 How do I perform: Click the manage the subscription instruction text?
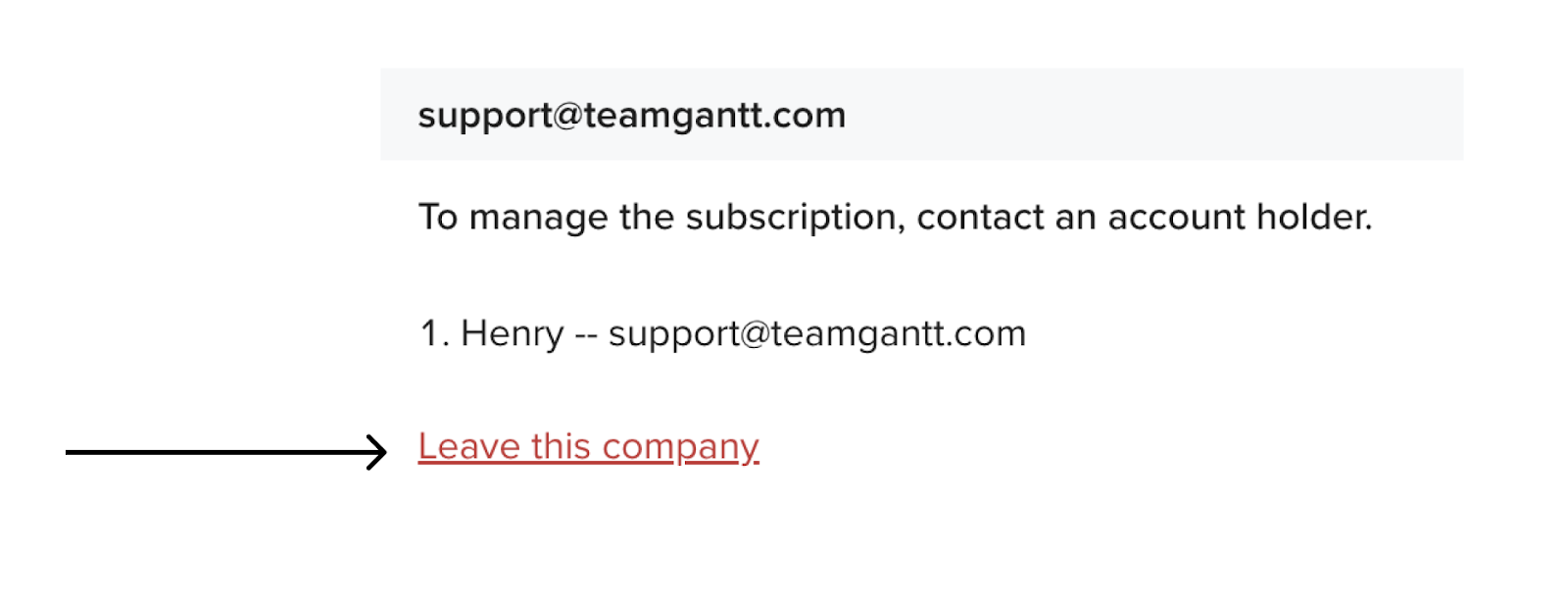tap(895, 218)
